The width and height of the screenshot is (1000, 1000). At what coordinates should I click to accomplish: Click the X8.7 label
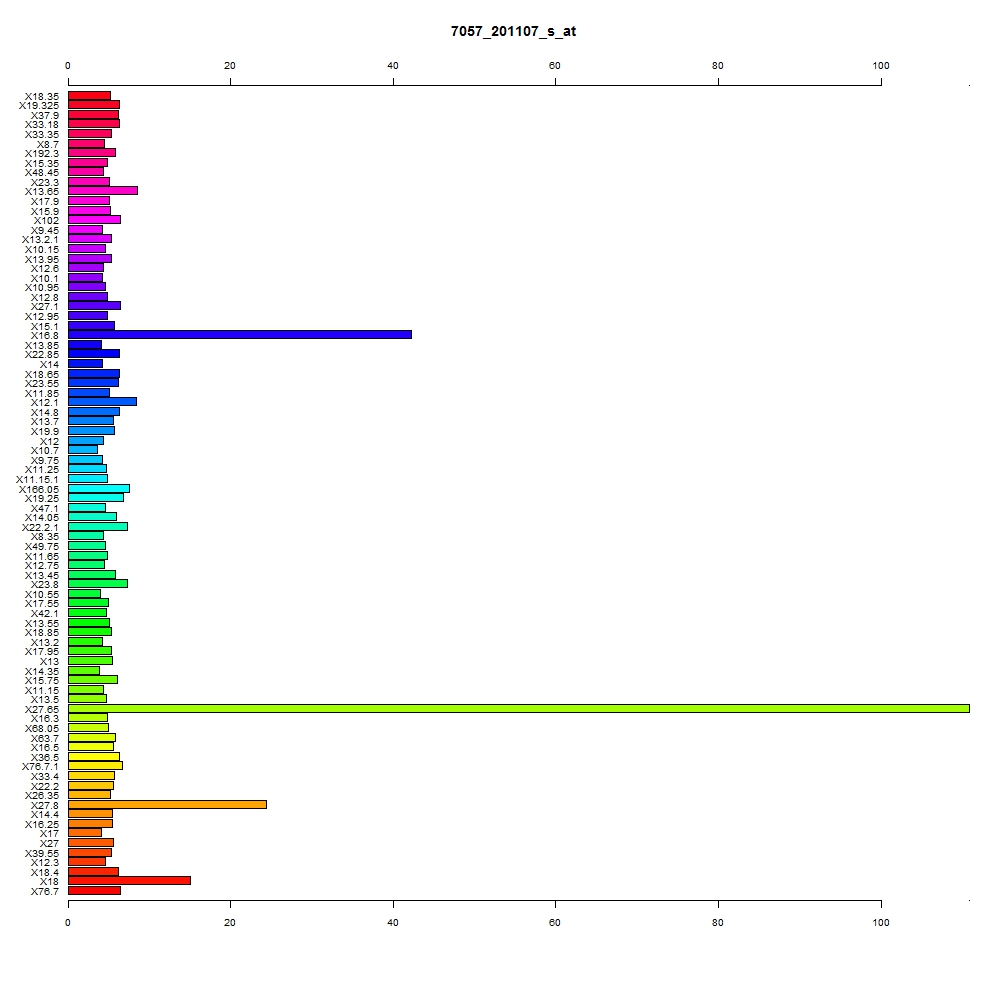(48, 145)
